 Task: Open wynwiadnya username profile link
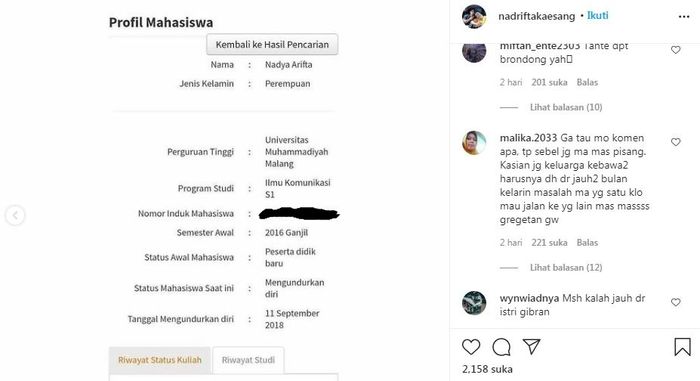point(529,298)
